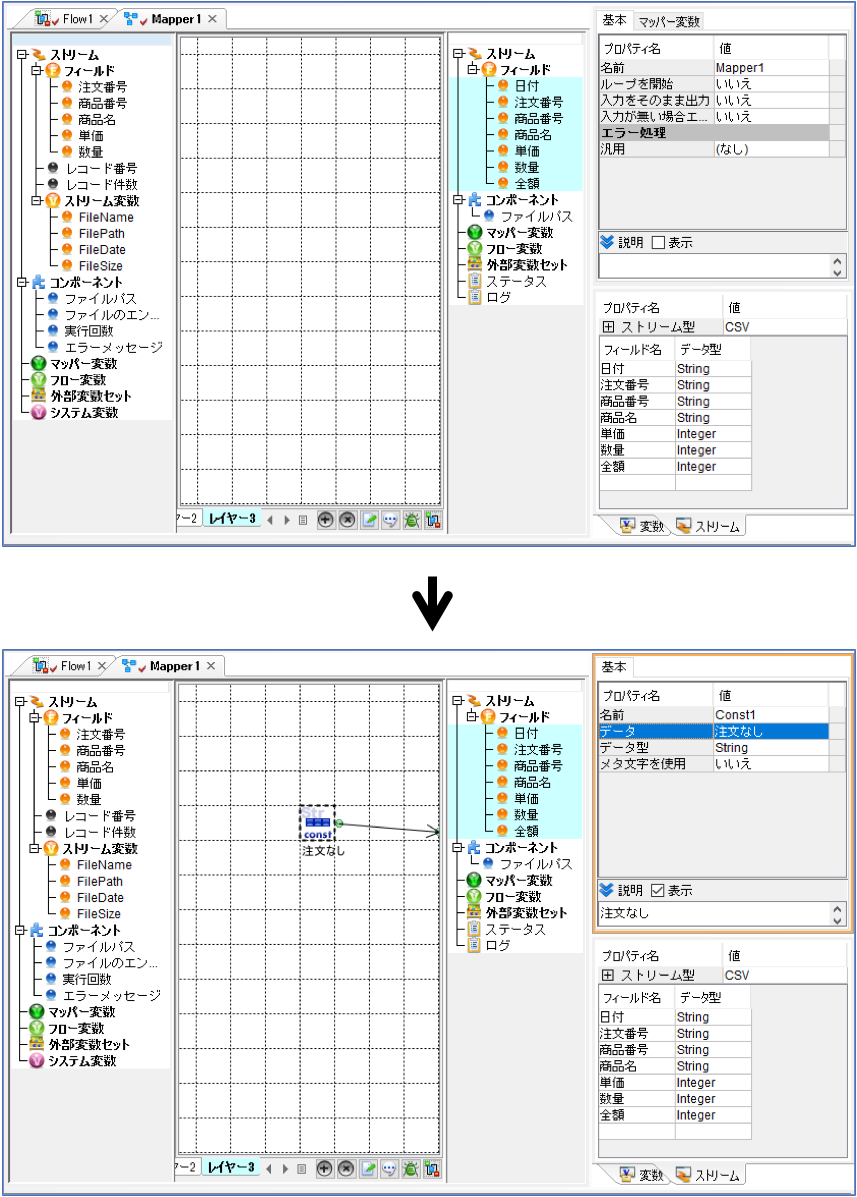This screenshot has width=857, height=1197.
Task: Collapse ストリーム変数 node in upper left tree
Action: tap(36, 201)
